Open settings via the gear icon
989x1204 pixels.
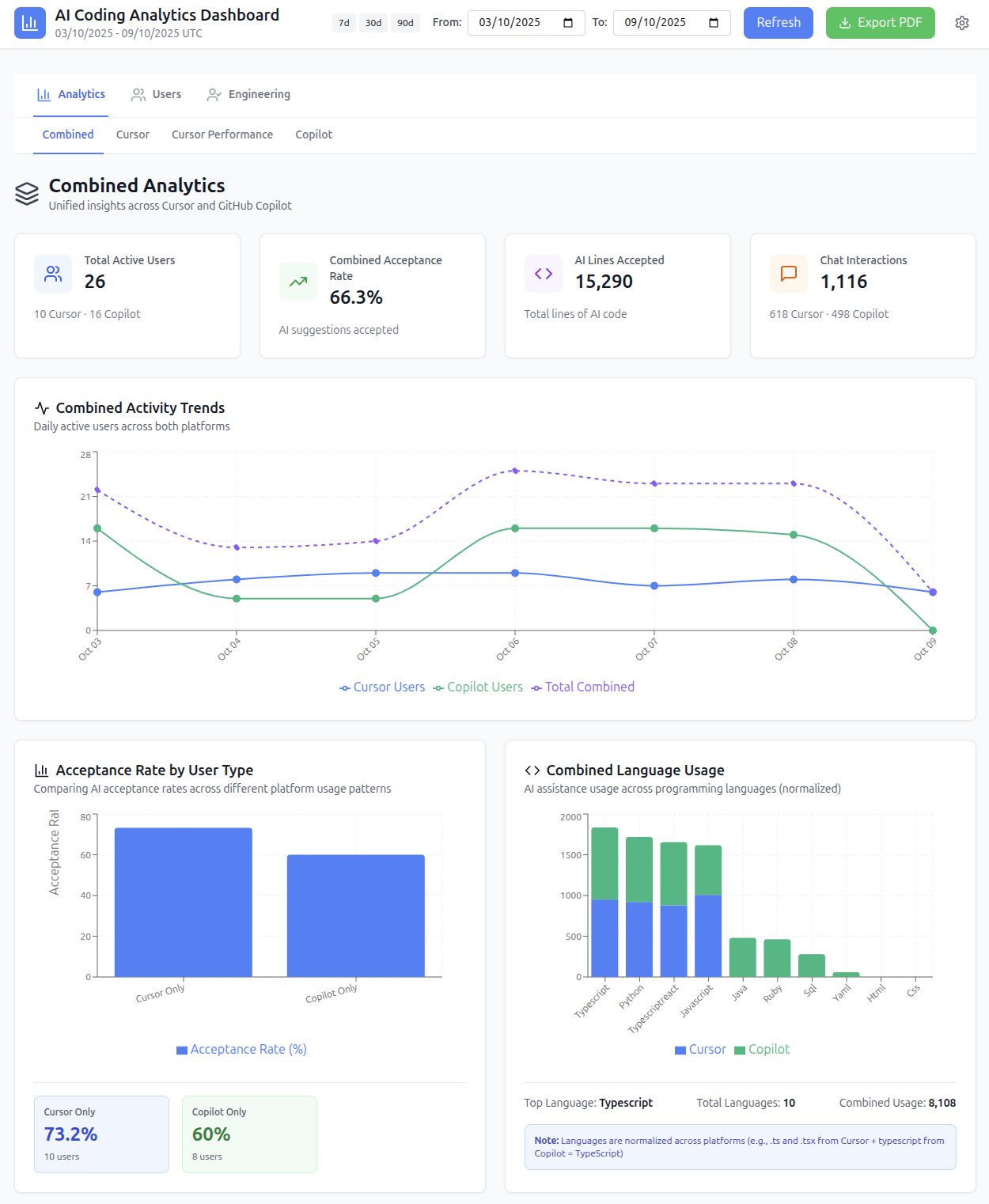click(x=962, y=23)
